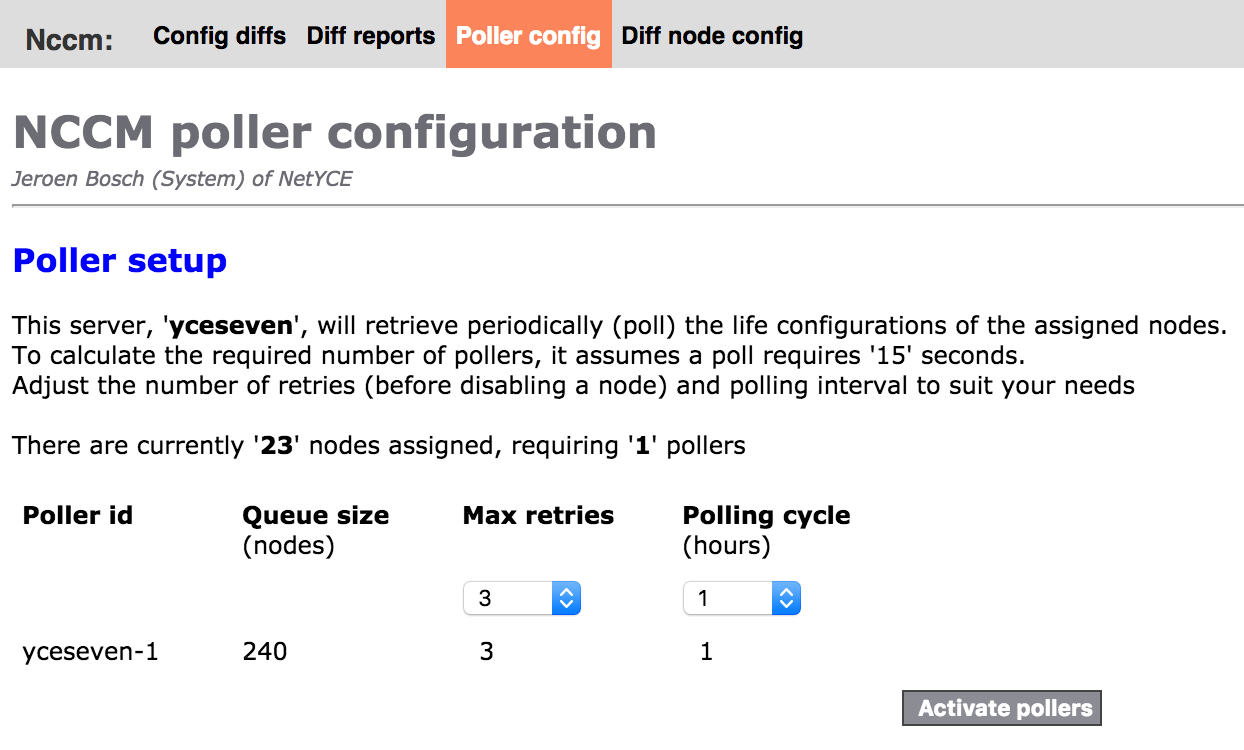Click the Max retries column header
The height and width of the screenshot is (750, 1244).
click(x=538, y=516)
